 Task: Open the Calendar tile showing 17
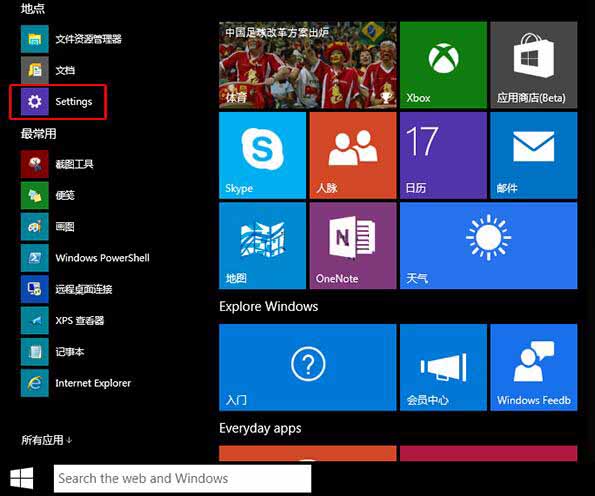click(443, 155)
